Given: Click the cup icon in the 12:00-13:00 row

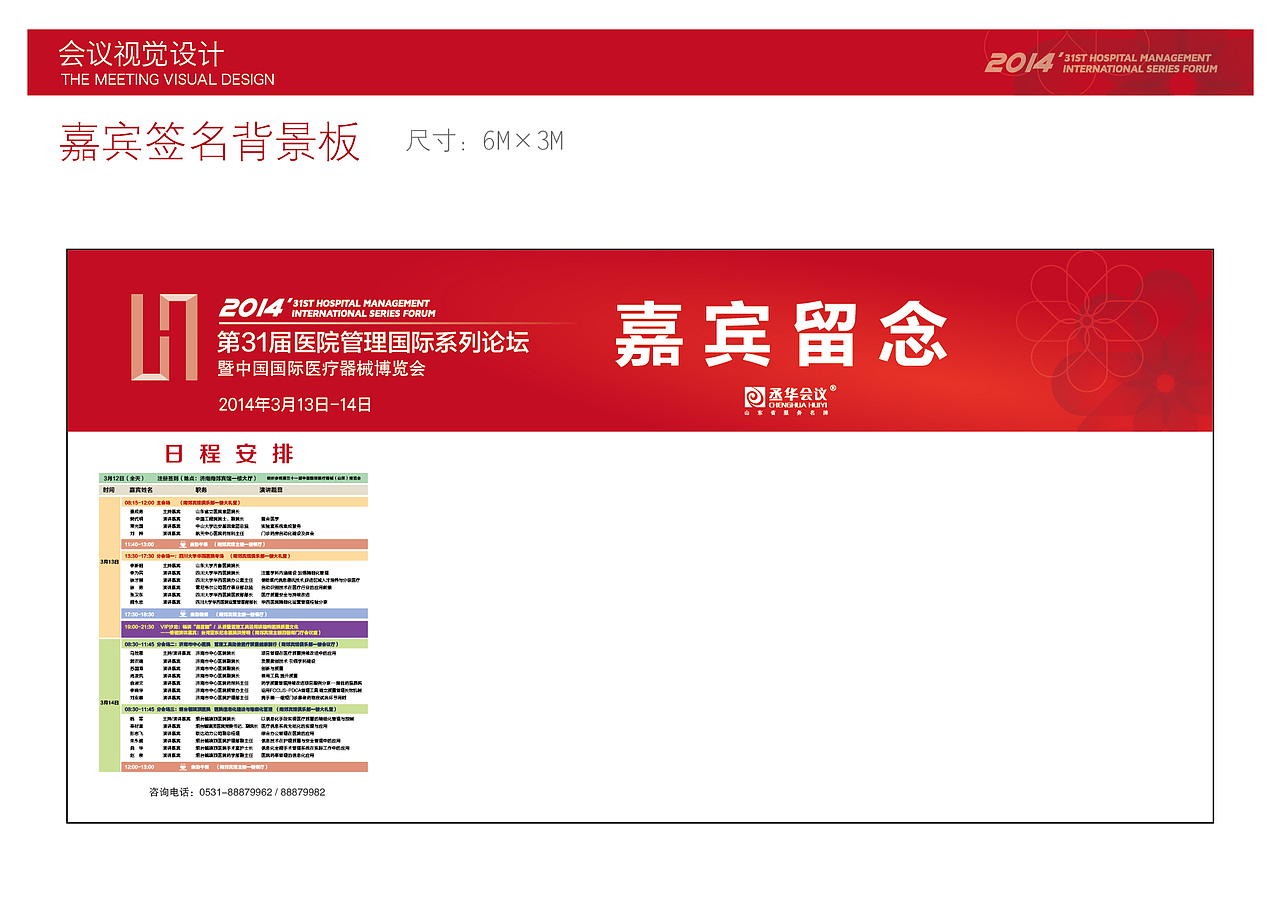Looking at the screenshot, I should [x=183, y=767].
